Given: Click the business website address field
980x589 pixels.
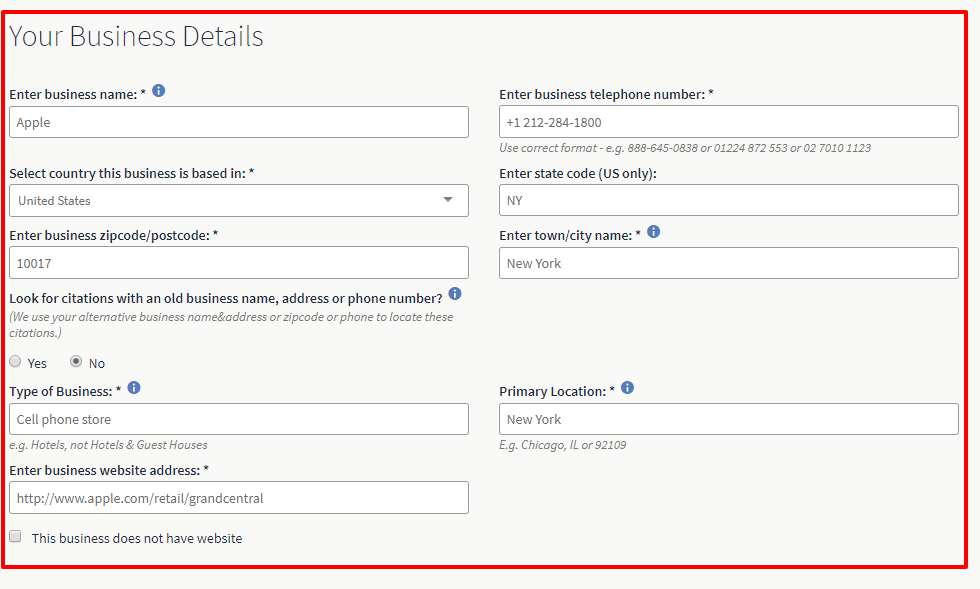Looking at the screenshot, I should [x=239, y=498].
